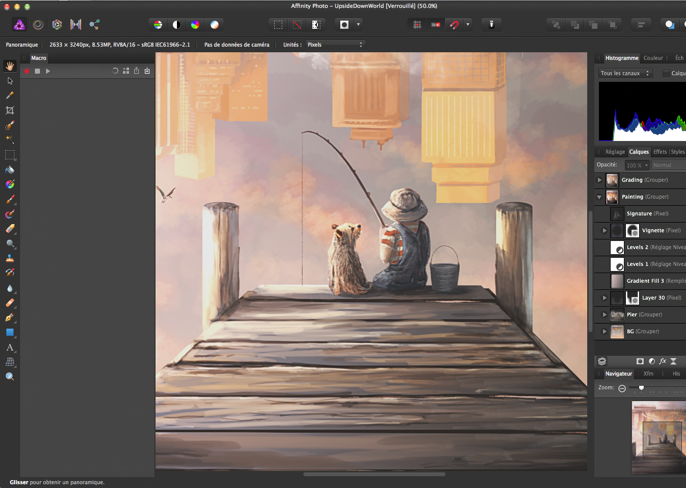Select the Rectangular Marquee tool
Screen dimensions: 686x491
point(10,155)
